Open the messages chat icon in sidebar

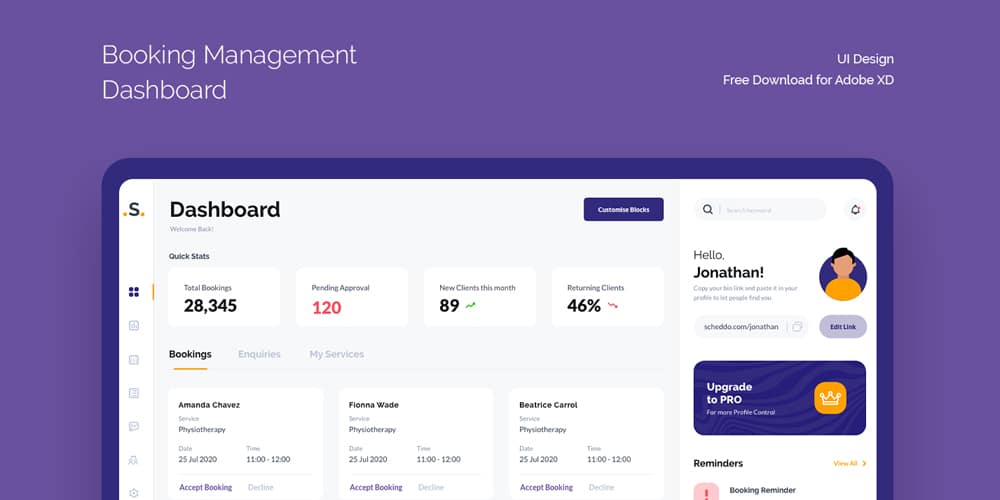(x=134, y=427)
